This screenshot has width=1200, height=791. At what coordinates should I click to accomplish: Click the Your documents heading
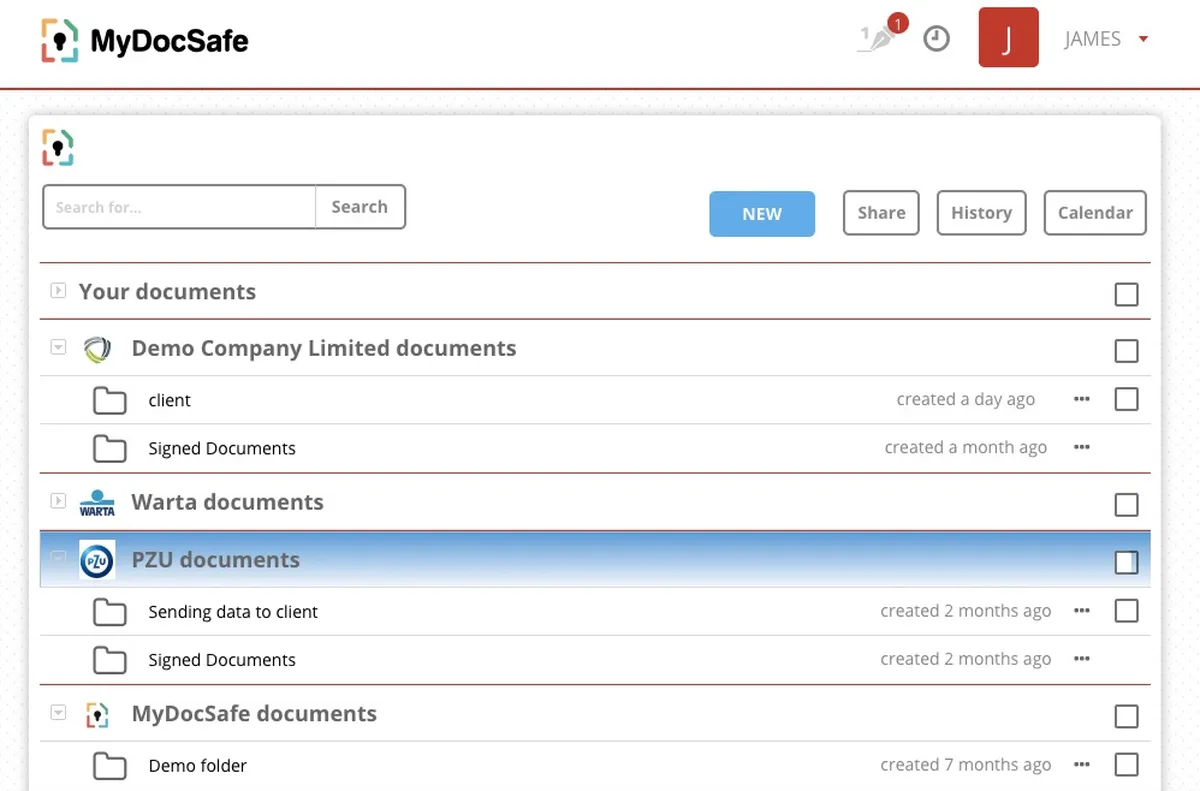point(167,292)
